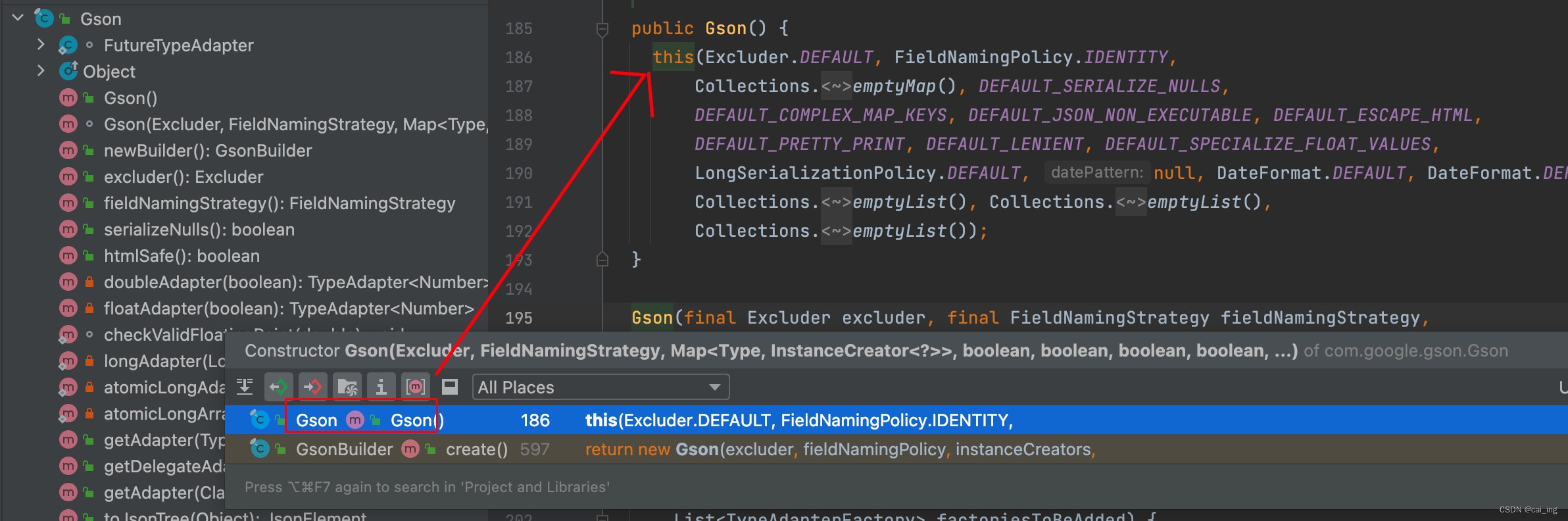1568x521 pixels.
Task: Select the Object tree item
Action: pyautogui.click(x=109, y=72)
